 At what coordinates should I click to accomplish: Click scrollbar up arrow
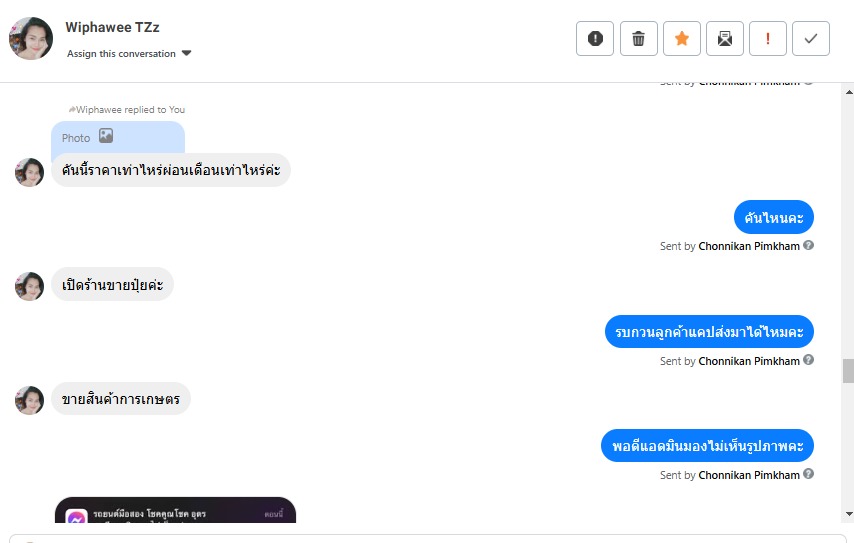(849, 92)
